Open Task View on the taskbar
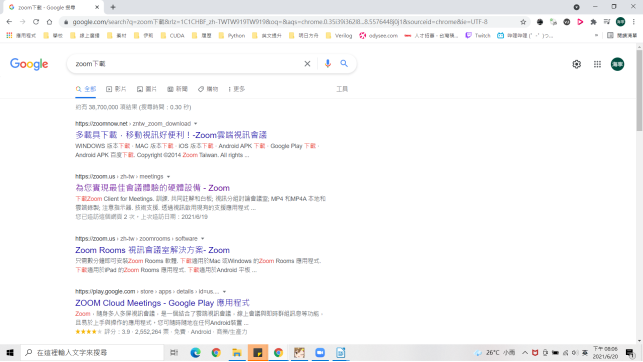The image size is (643, 362). 174,353
